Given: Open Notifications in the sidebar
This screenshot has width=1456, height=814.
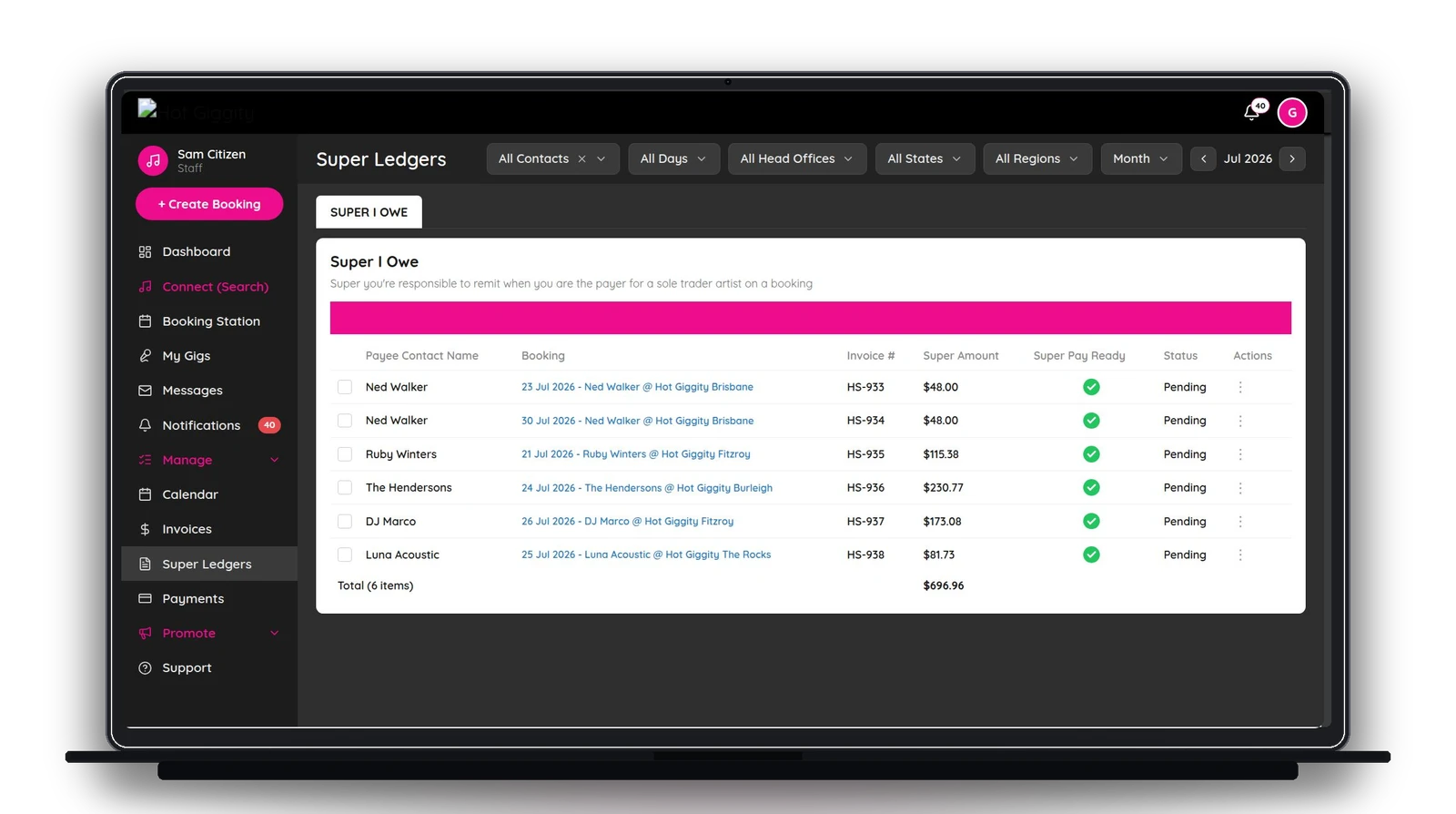Looking at the screenshot, I should [x=209, y=425].
